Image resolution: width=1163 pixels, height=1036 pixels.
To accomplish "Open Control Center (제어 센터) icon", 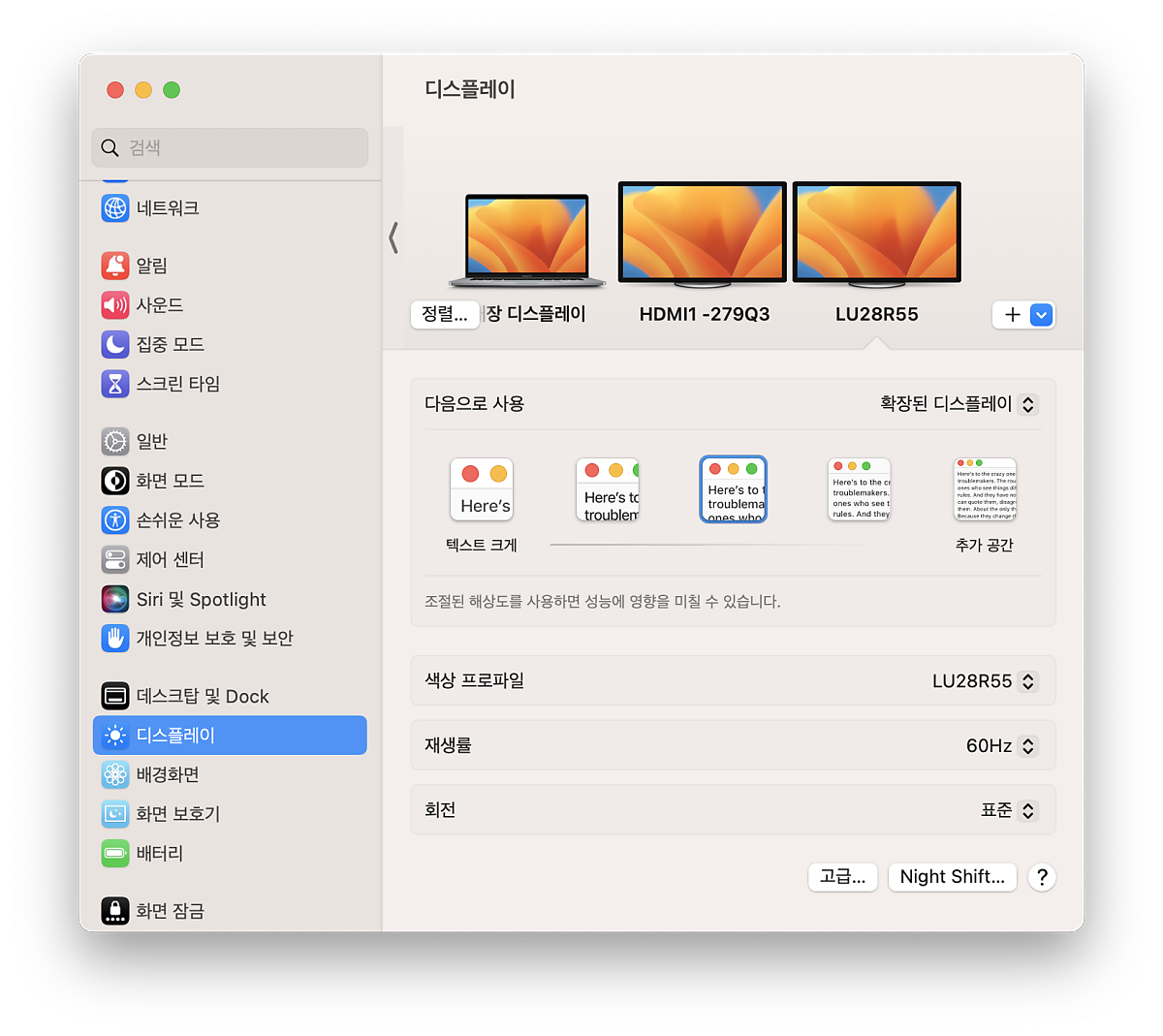I will coord(115,560).
